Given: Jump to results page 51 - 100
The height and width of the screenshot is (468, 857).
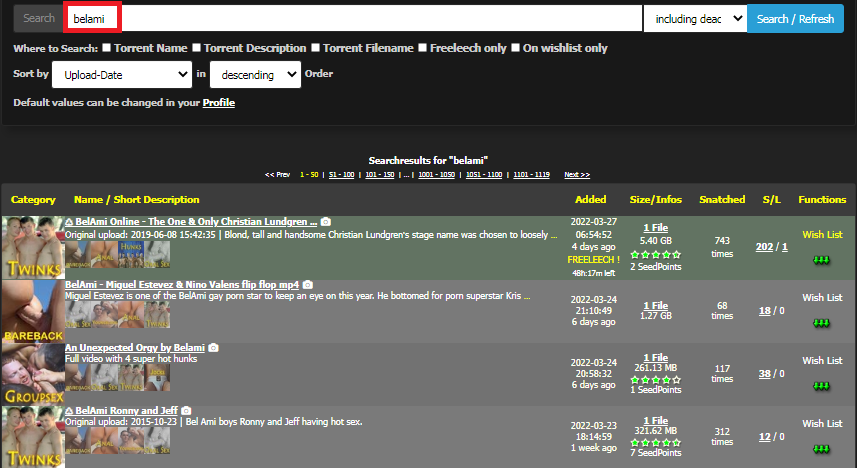Looking at the screenshot, I should click(342, 174).
